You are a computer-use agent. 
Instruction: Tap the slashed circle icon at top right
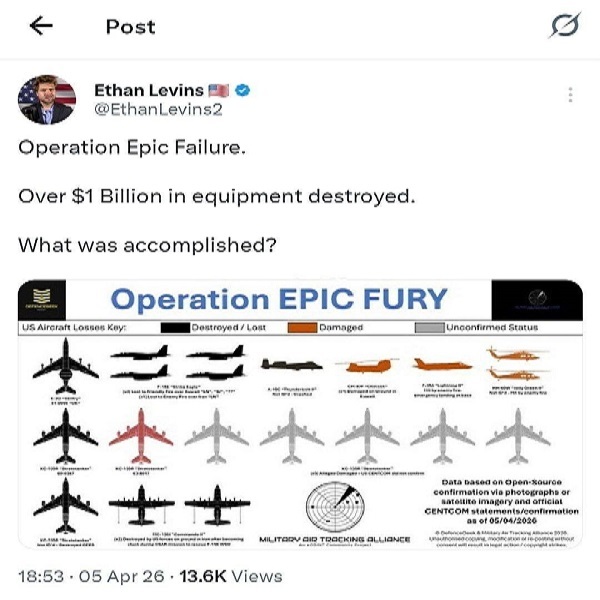(x=564, y=27)
